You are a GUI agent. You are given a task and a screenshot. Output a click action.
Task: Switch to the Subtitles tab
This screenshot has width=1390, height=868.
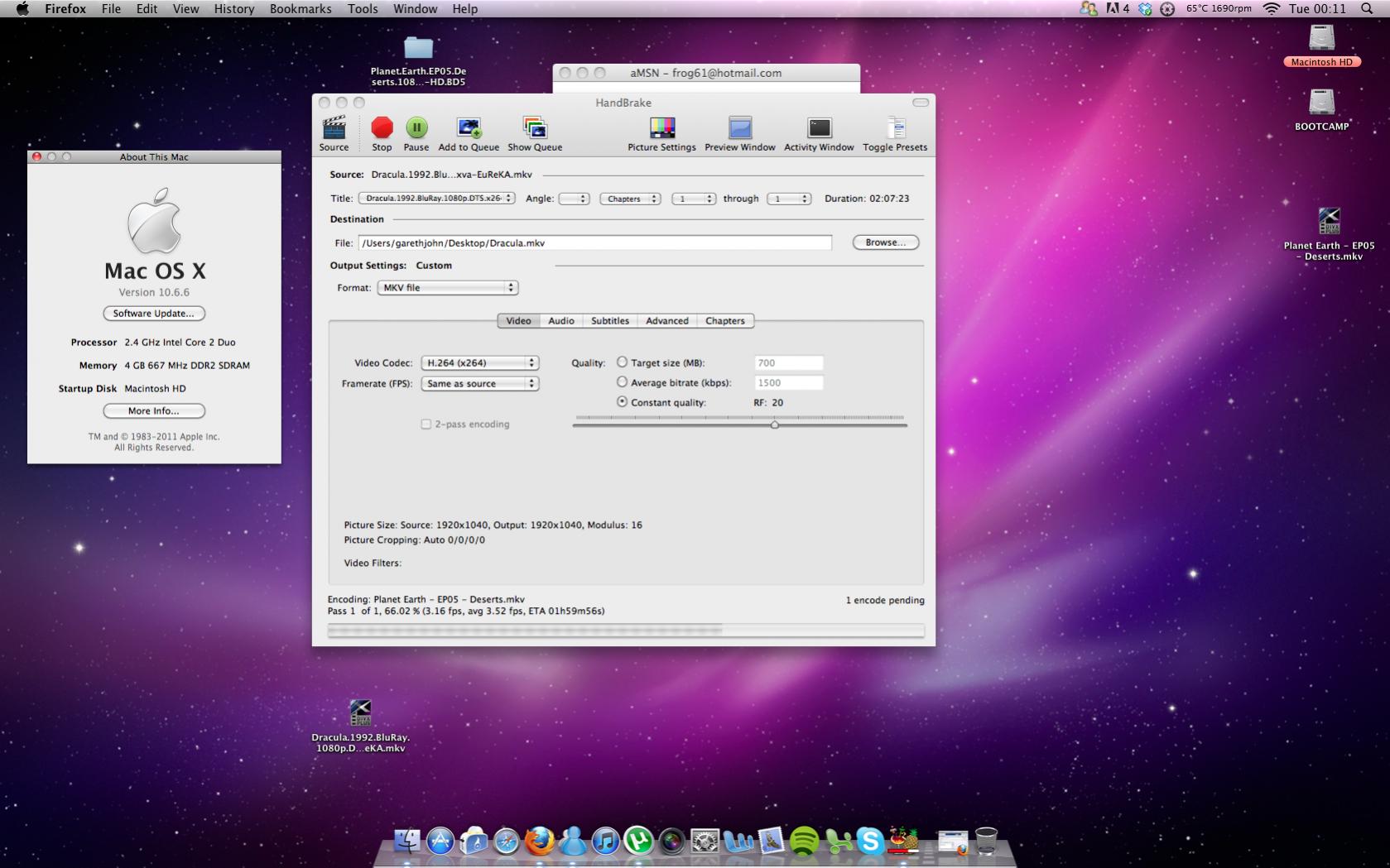click(610, 321)
